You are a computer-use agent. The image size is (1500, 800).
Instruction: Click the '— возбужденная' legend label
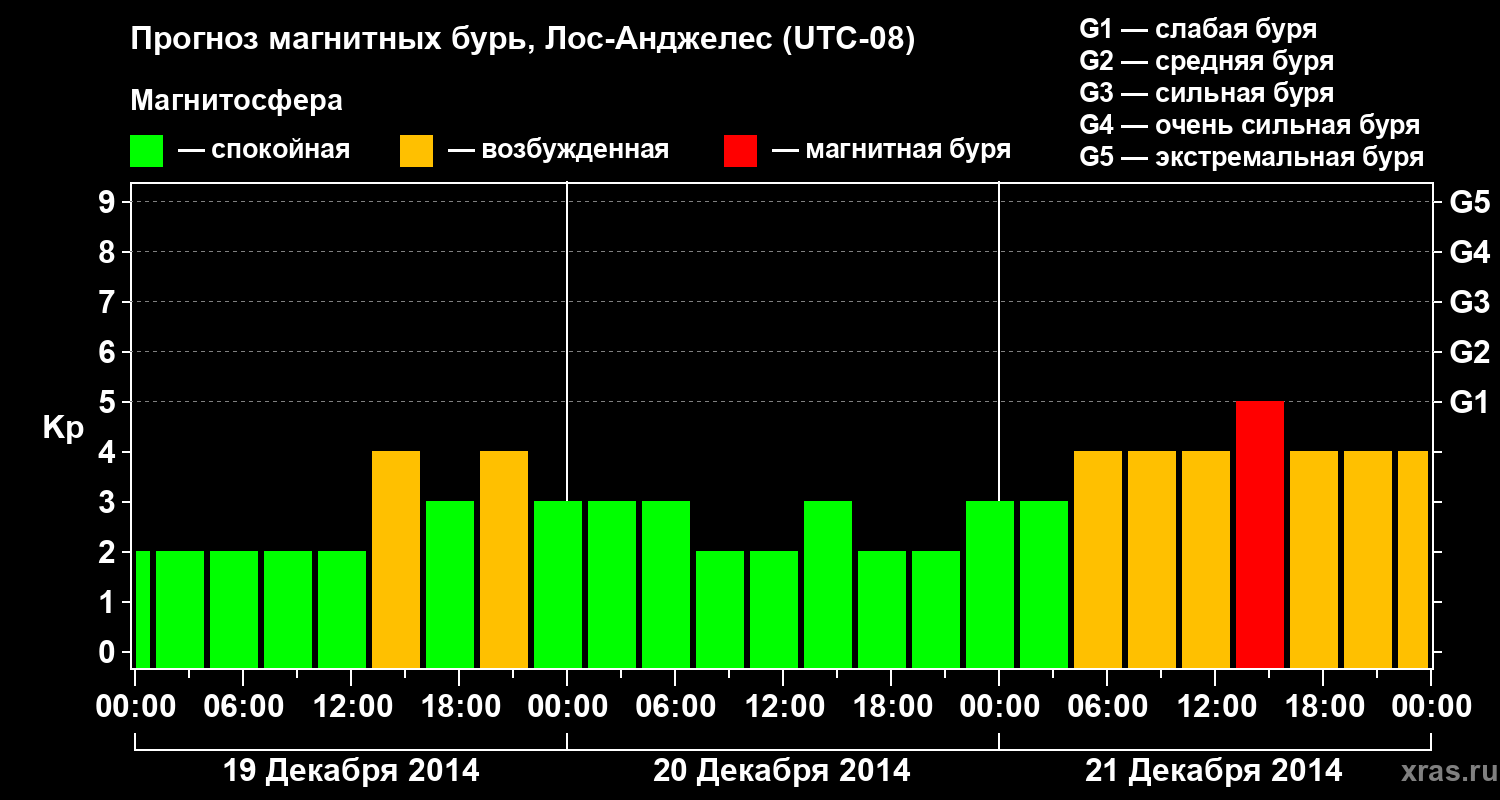[x=558, y=150]
